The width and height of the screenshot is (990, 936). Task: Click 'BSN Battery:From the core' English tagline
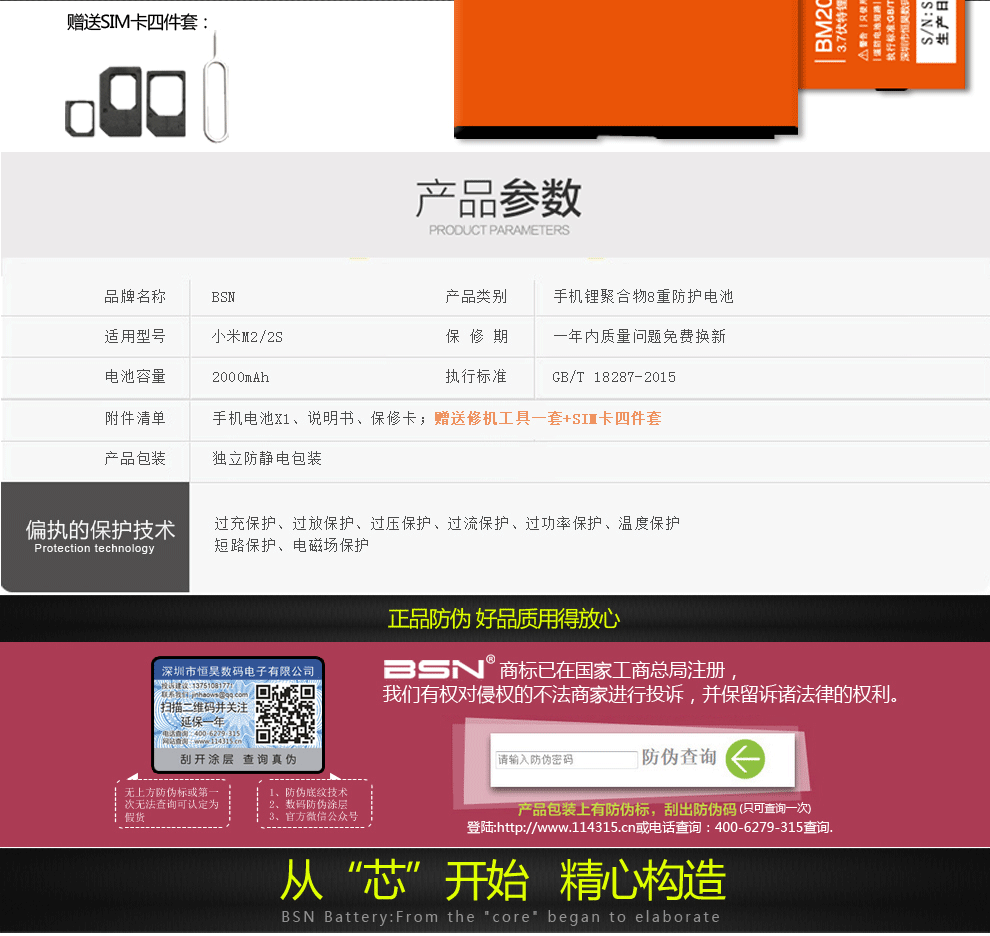501,916
